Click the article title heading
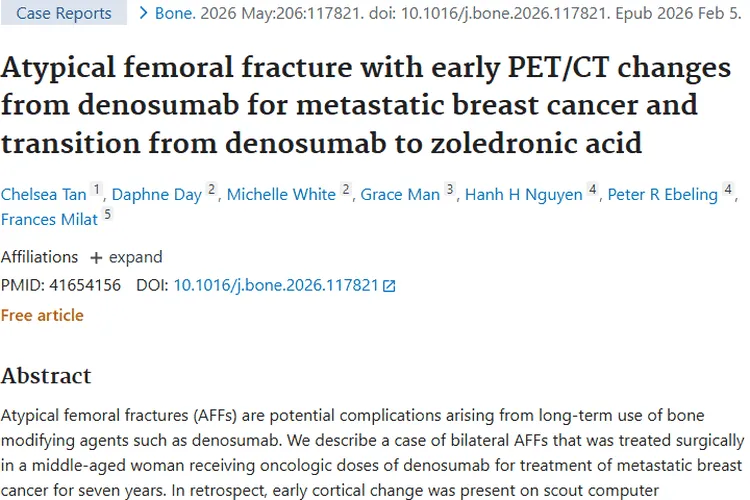The height and width of the screenshot is (500, 750). [366, 105]
